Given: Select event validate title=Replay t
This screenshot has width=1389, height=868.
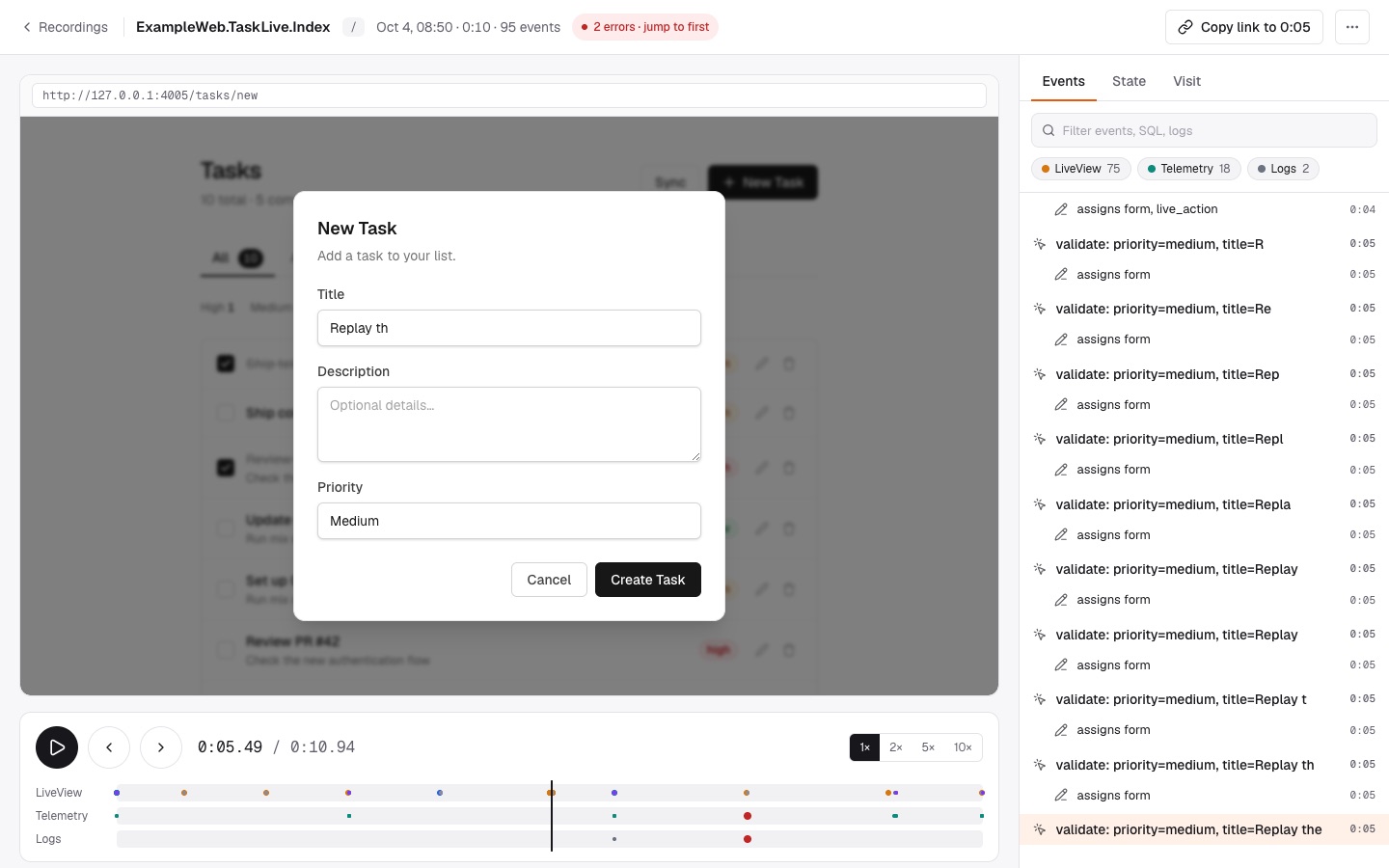Looking at the screenshot, I should coord(1204,699).
